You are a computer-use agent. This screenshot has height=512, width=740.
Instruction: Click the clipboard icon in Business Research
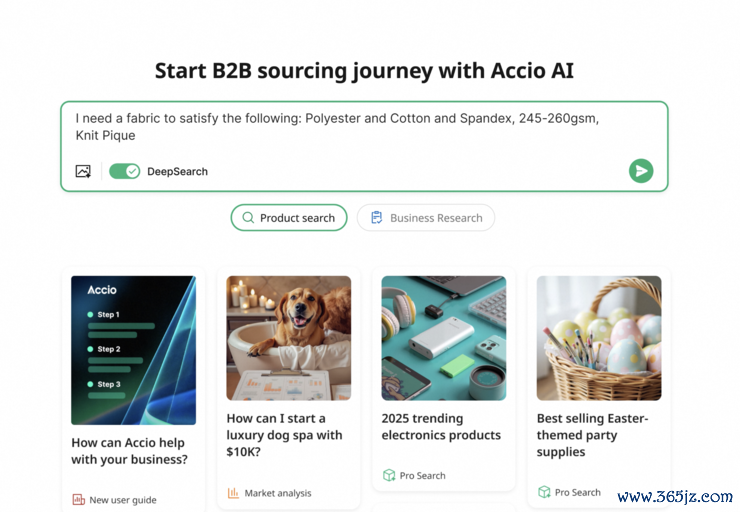(x=377, y=218)
